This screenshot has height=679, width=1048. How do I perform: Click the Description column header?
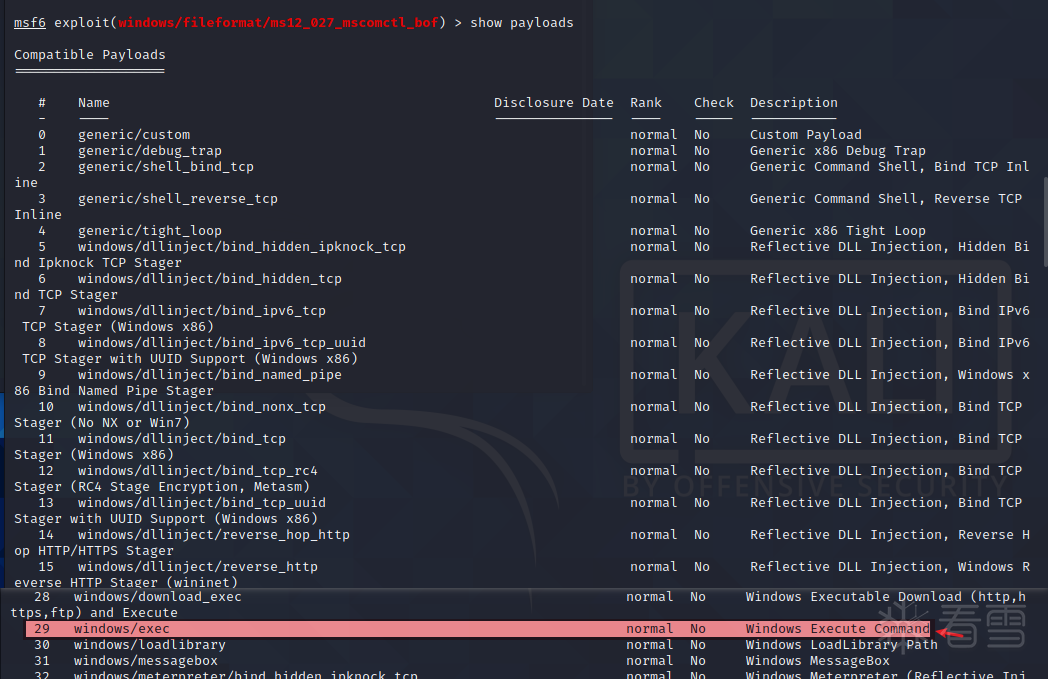click(794, 103)
